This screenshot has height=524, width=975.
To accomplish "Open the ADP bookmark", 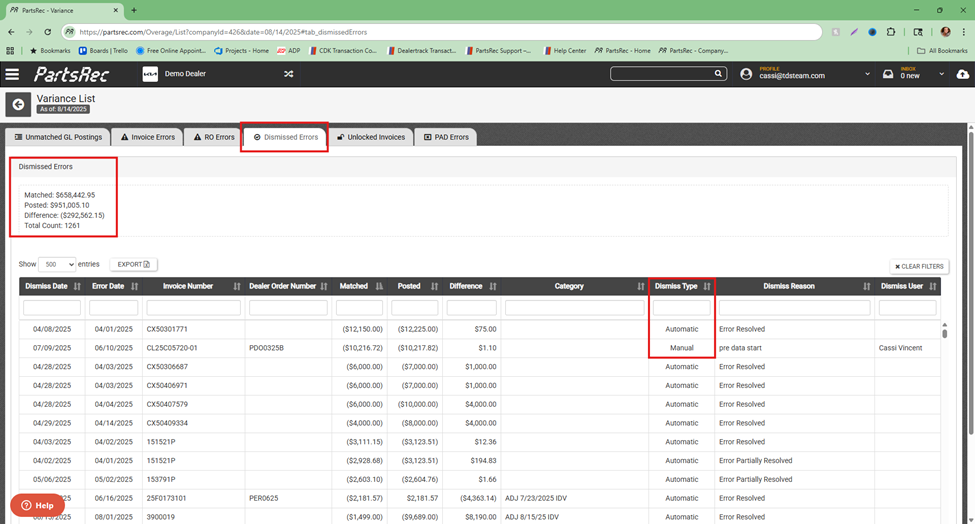I will 289,50.
